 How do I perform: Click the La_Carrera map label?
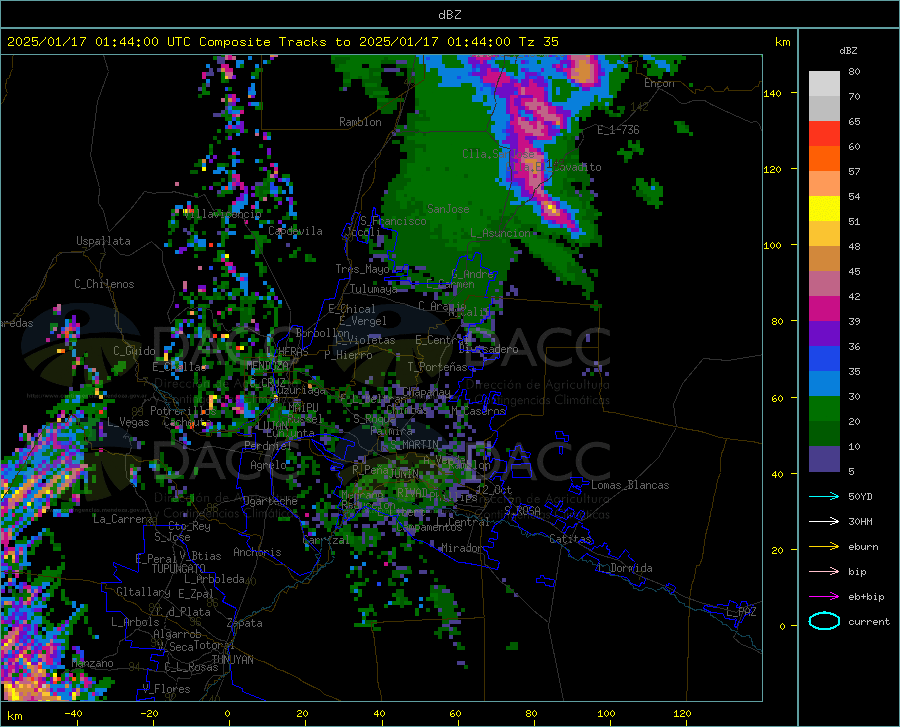pyautogui.click(x=124, y=519)
